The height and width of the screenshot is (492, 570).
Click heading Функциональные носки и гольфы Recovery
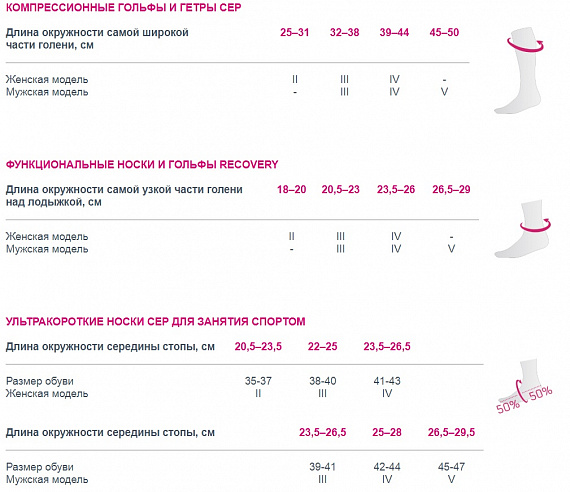tap(142, 164)
